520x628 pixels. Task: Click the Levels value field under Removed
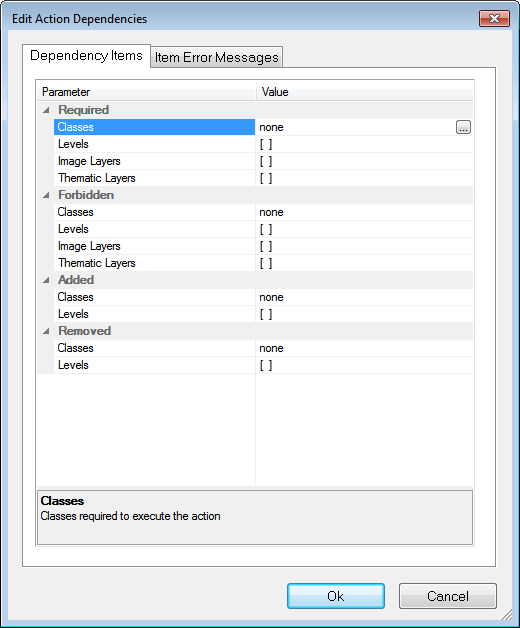click(365, 365)
